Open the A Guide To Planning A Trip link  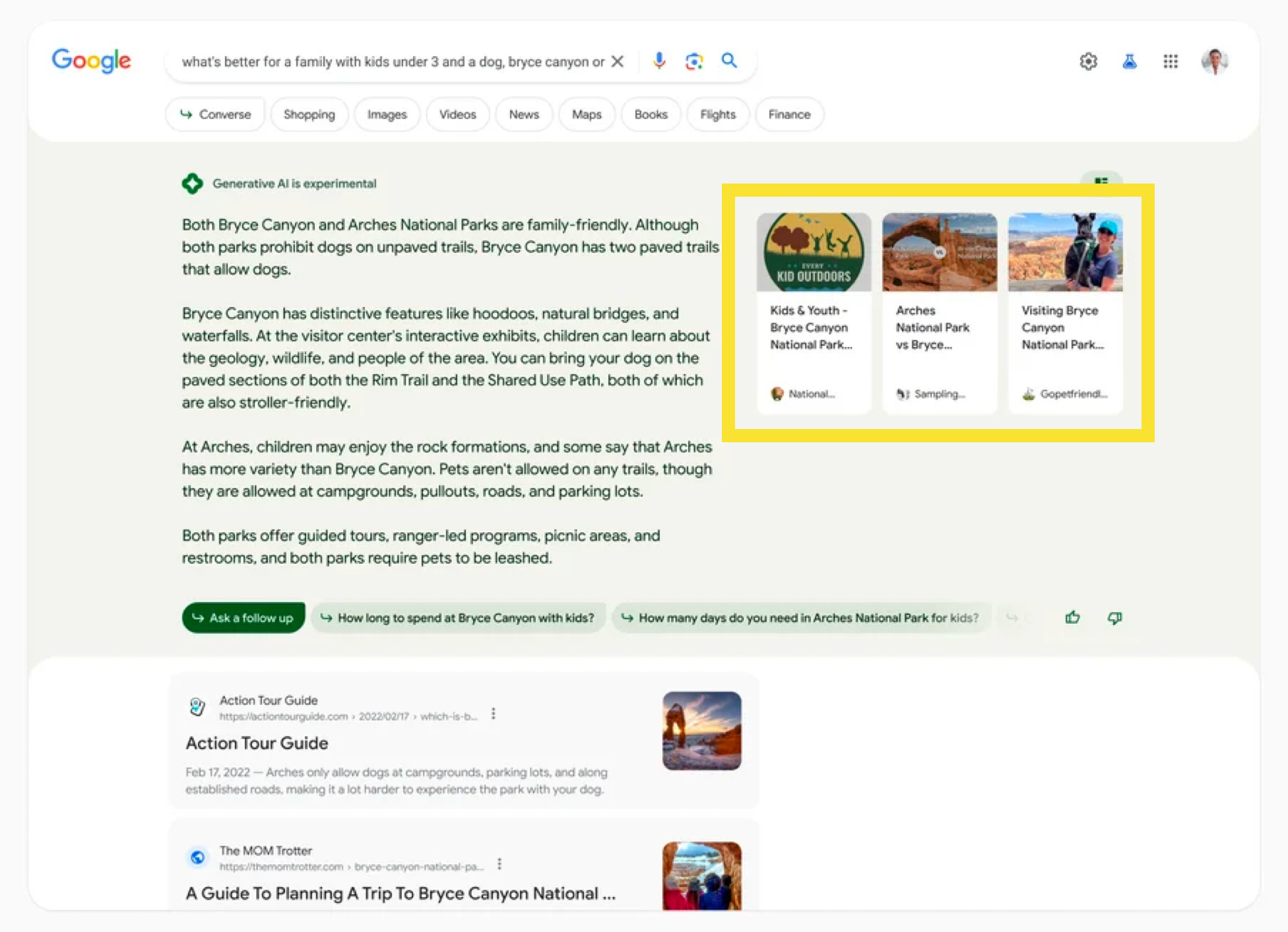(x=401, y=893)
